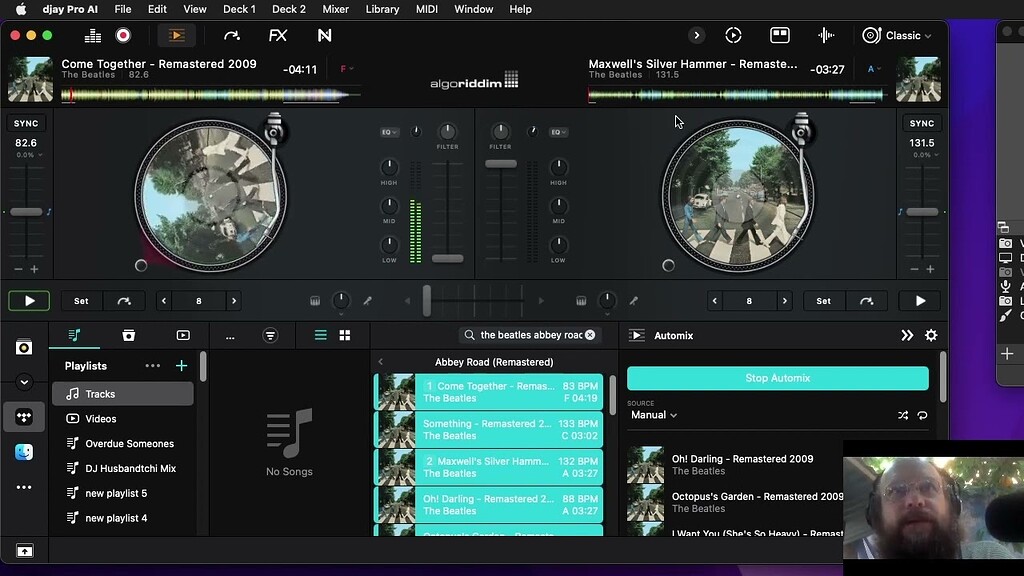
Task: Start a recording session
Action: click(x=123, y=34)
